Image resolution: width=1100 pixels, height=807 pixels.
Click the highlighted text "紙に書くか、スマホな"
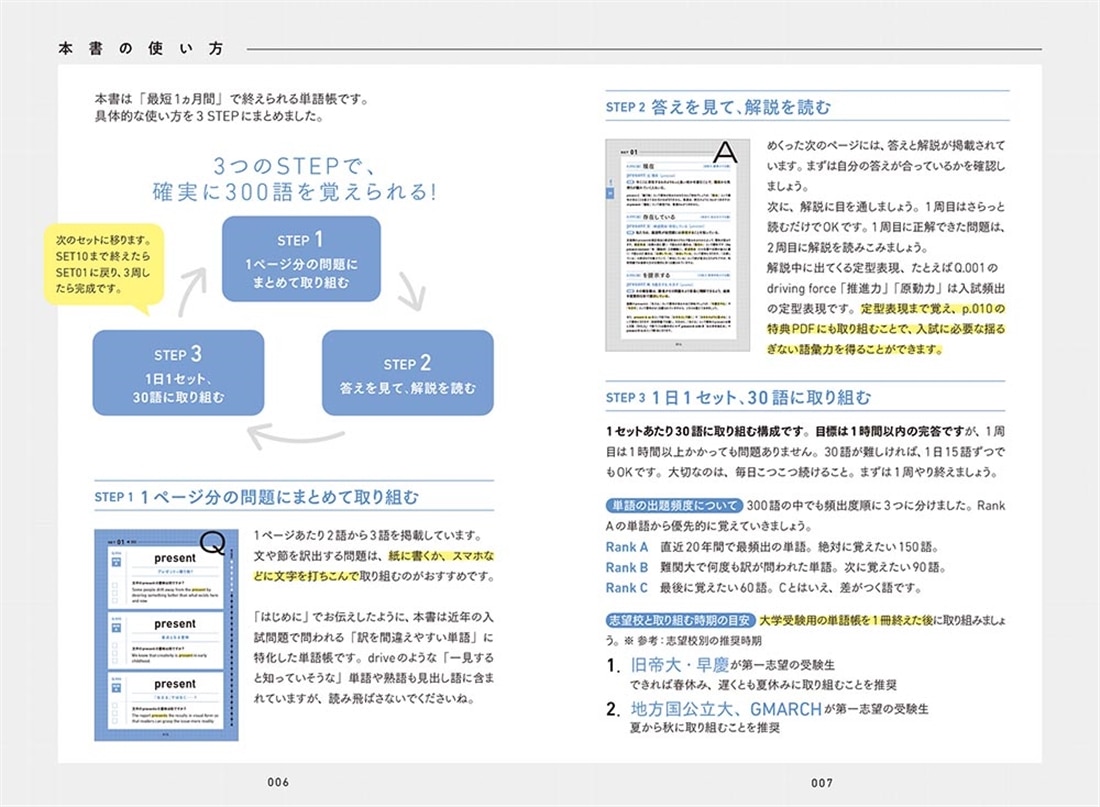click(x=441, y=556)
